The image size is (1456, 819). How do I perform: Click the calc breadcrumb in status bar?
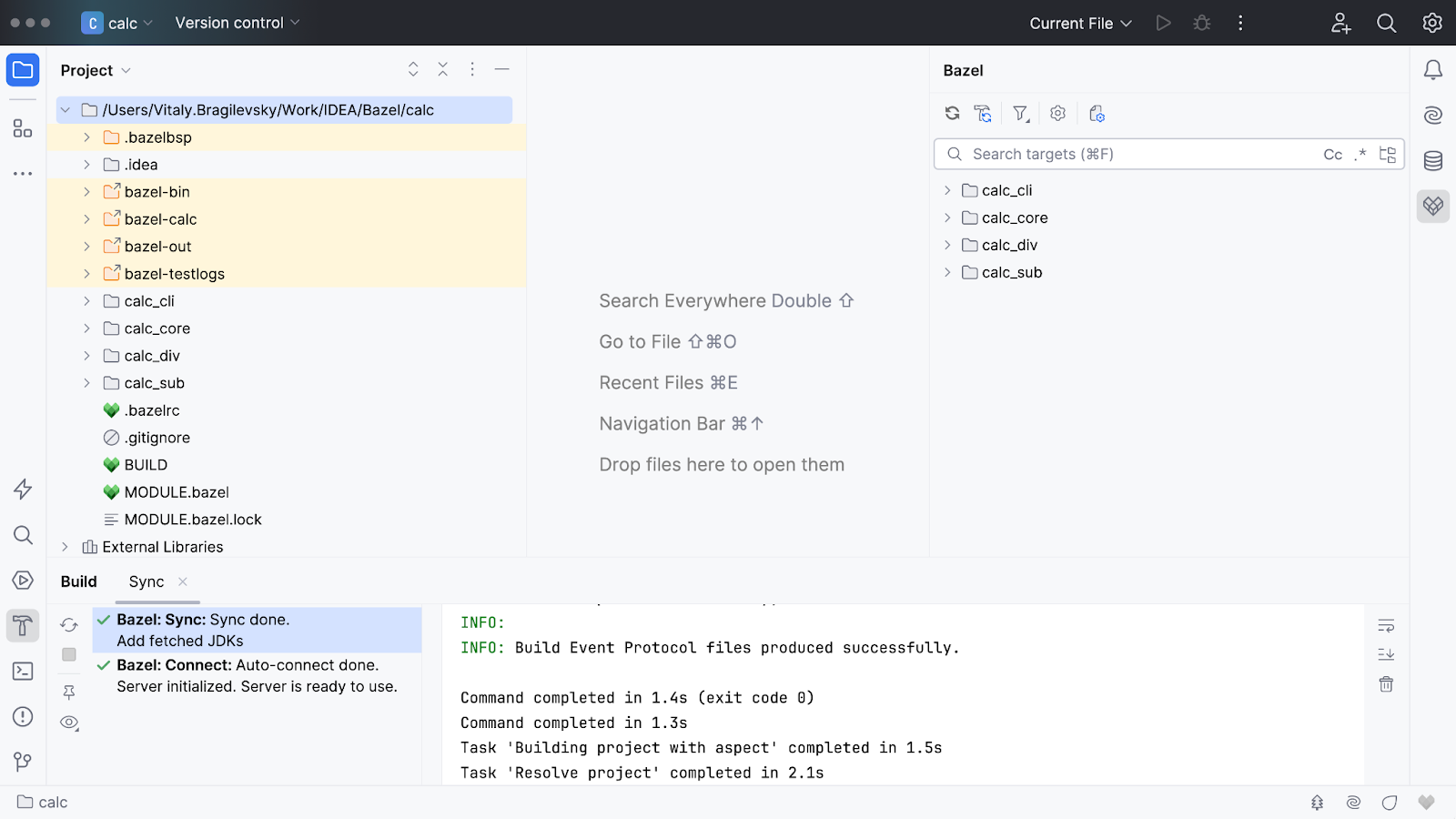click(43, 802)
